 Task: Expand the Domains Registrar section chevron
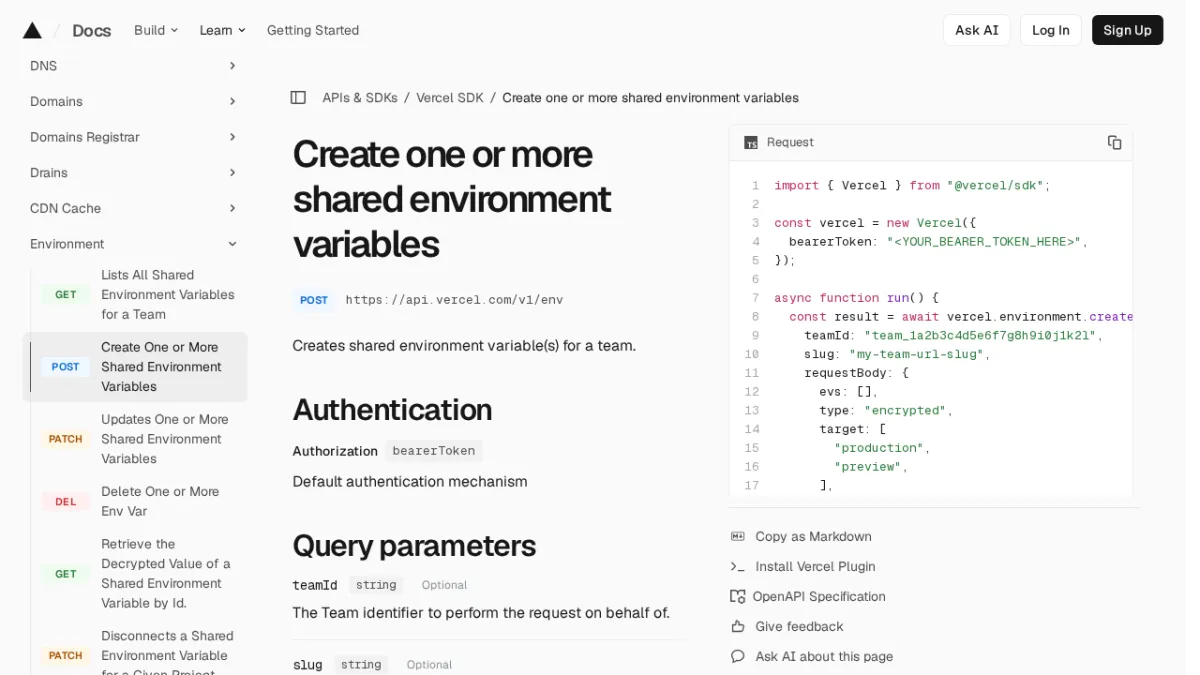click(x=232, y=137)
